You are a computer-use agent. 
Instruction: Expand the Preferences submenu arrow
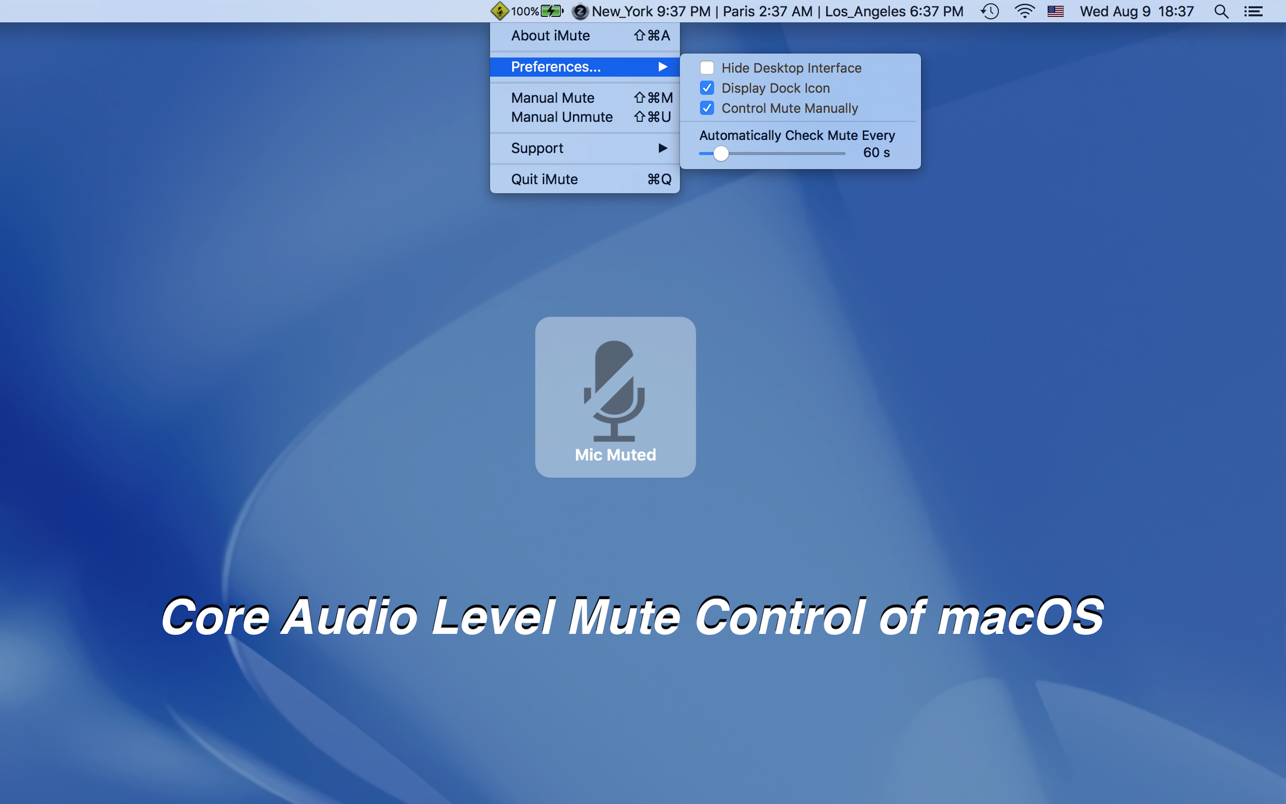[x=662, y=67]
